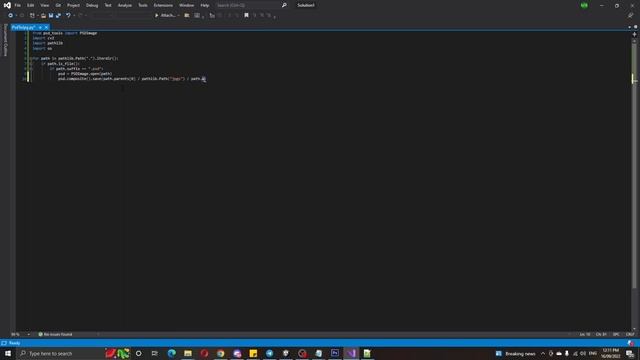Image resolution: width=640 pixels, height=360 pixels.
Task: Open the Action Center notifications icon
Action: coord(630,353)
